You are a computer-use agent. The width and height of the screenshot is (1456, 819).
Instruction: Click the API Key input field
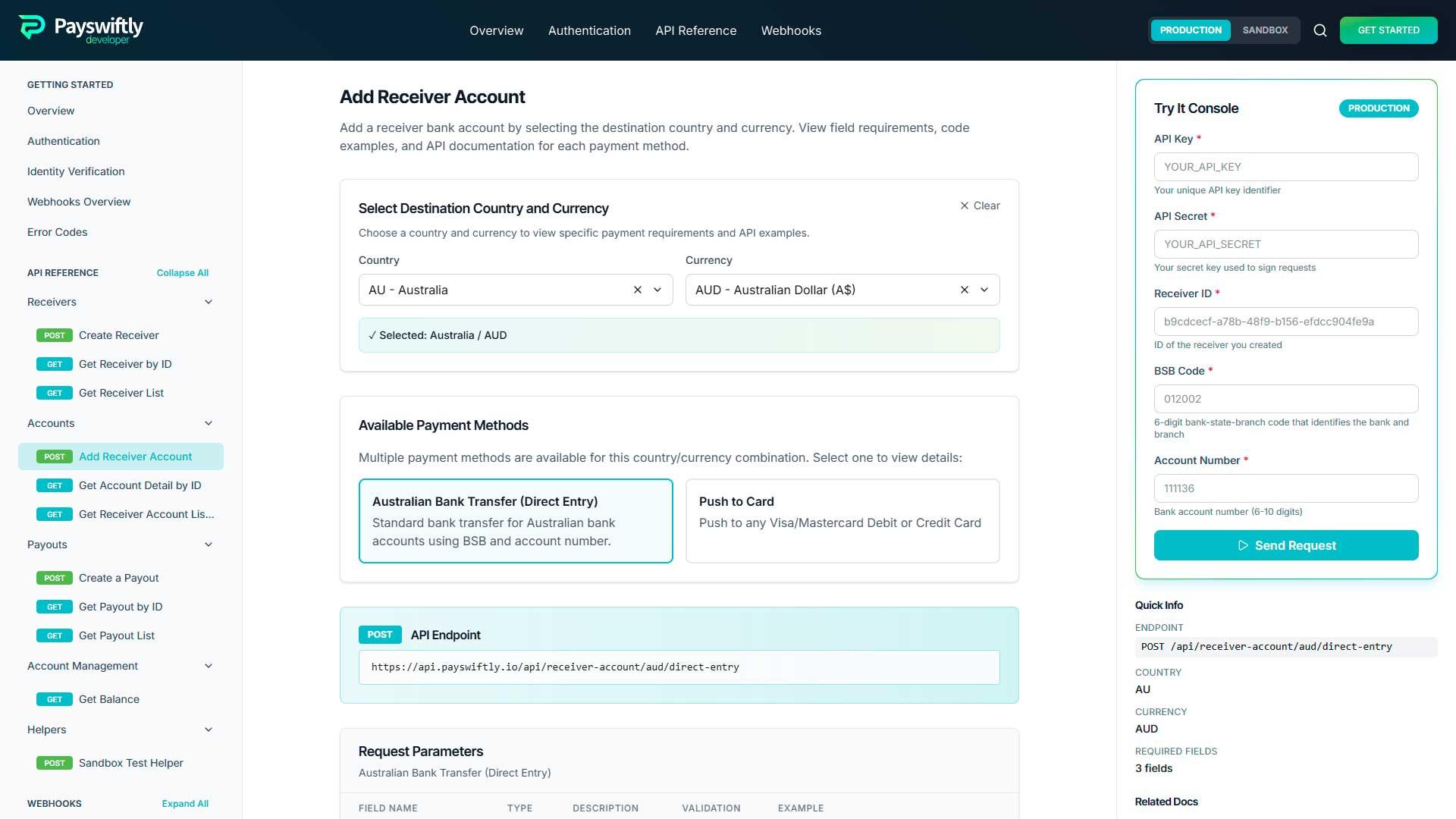pos(1285,167)
